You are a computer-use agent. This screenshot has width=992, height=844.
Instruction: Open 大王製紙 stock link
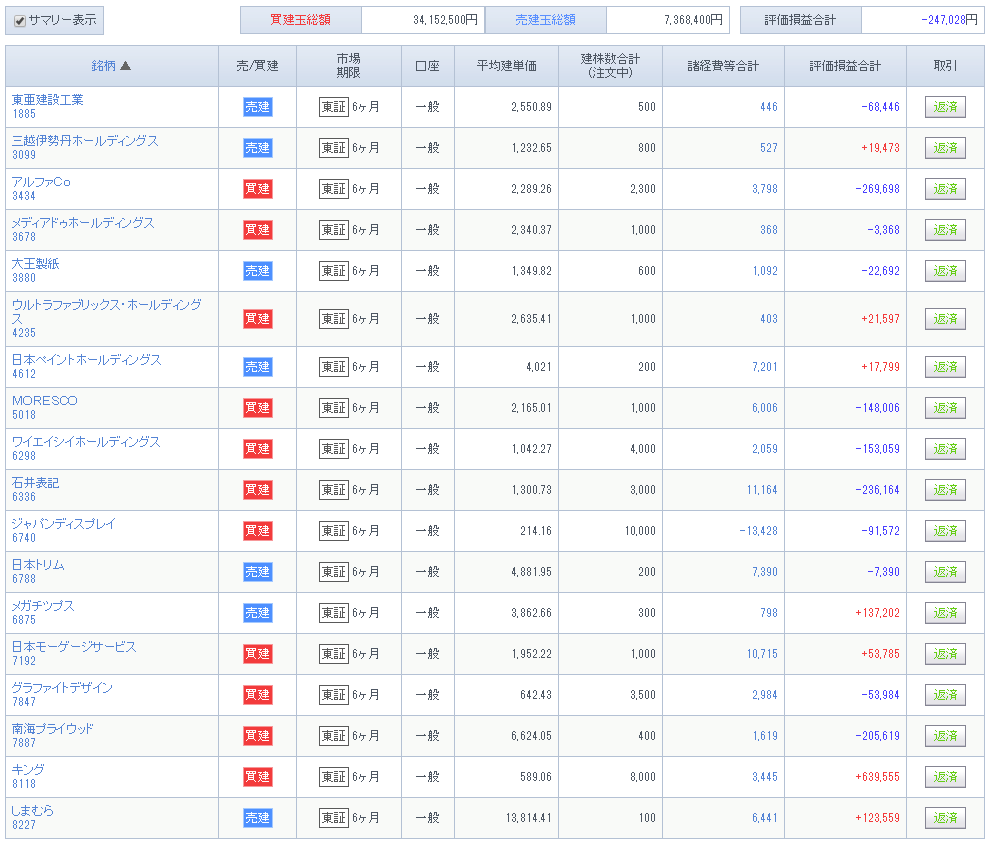click(x=35, y=264)
